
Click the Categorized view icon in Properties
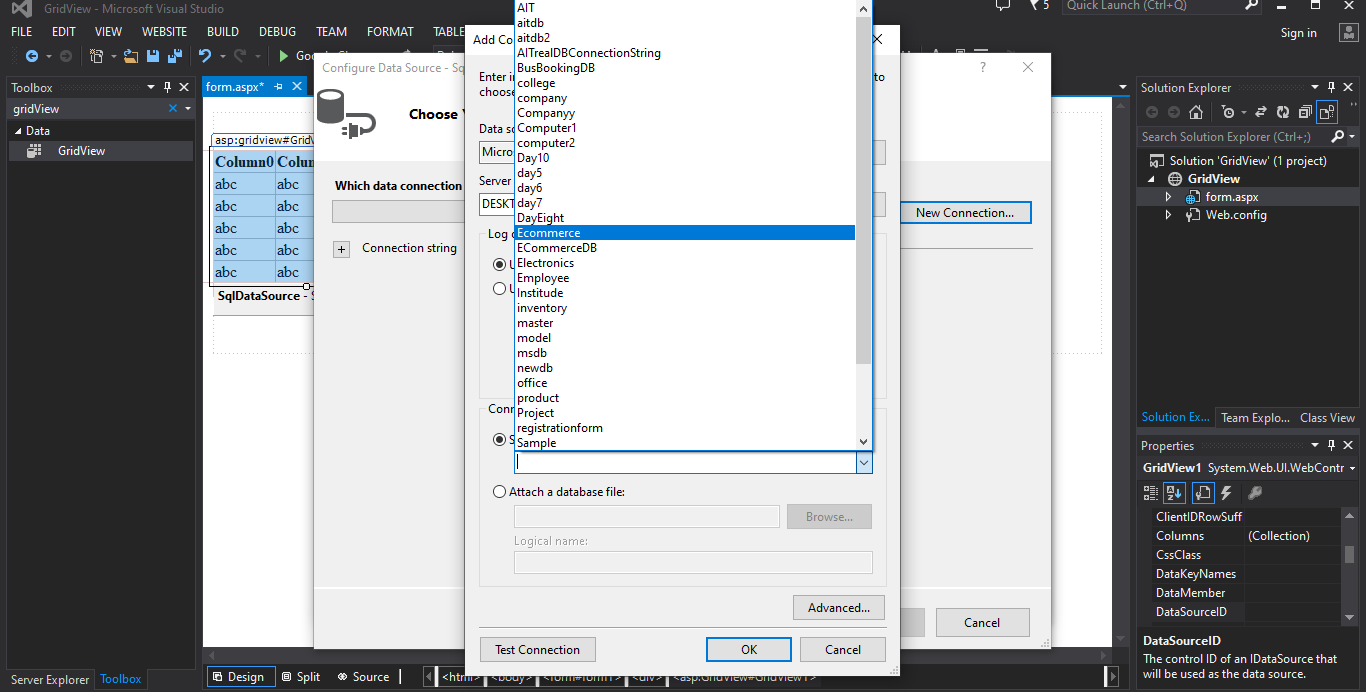(1151, 493)
